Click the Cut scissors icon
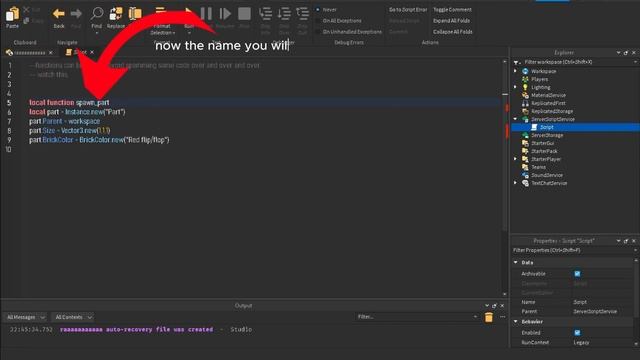Image resolution: width=640 pixels, height=360 pixels. (26, 9)
